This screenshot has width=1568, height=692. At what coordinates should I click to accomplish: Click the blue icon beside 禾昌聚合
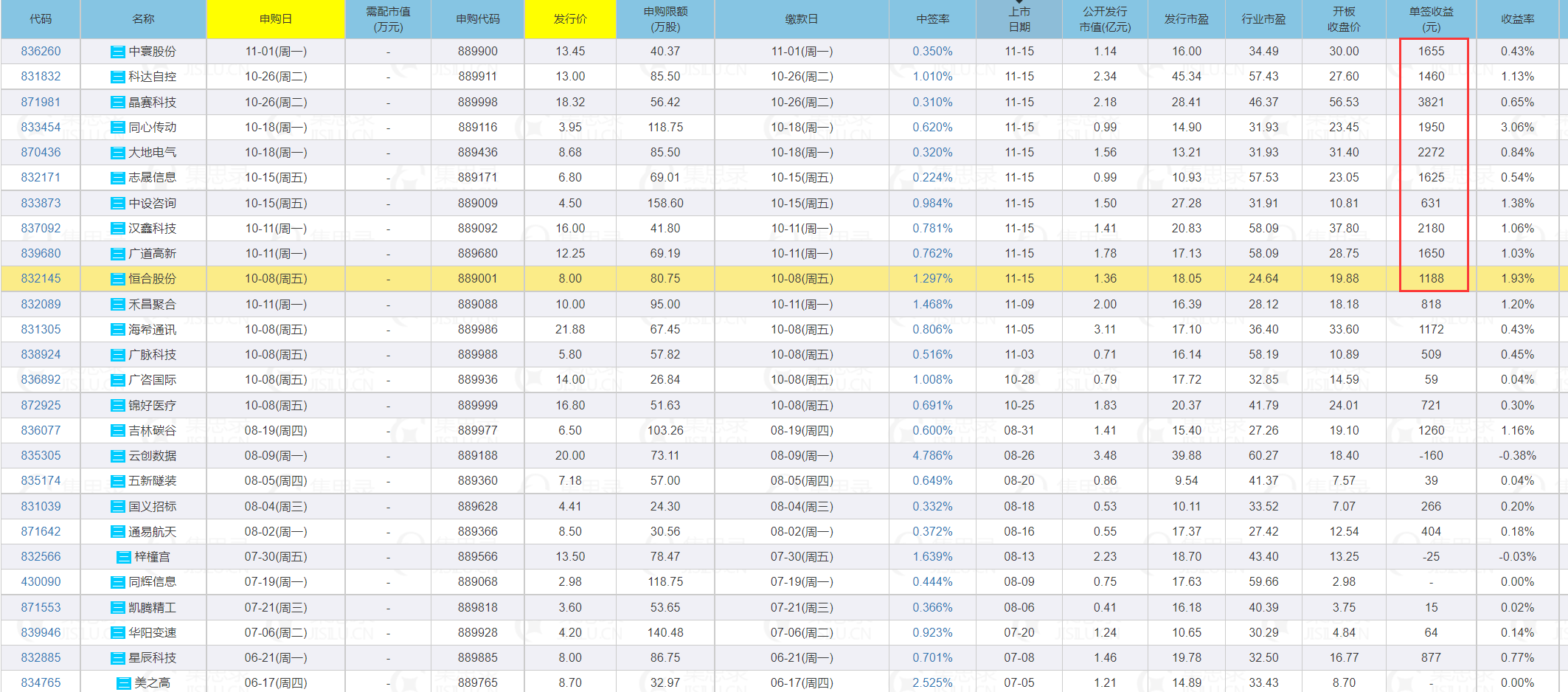click(117, 305)
